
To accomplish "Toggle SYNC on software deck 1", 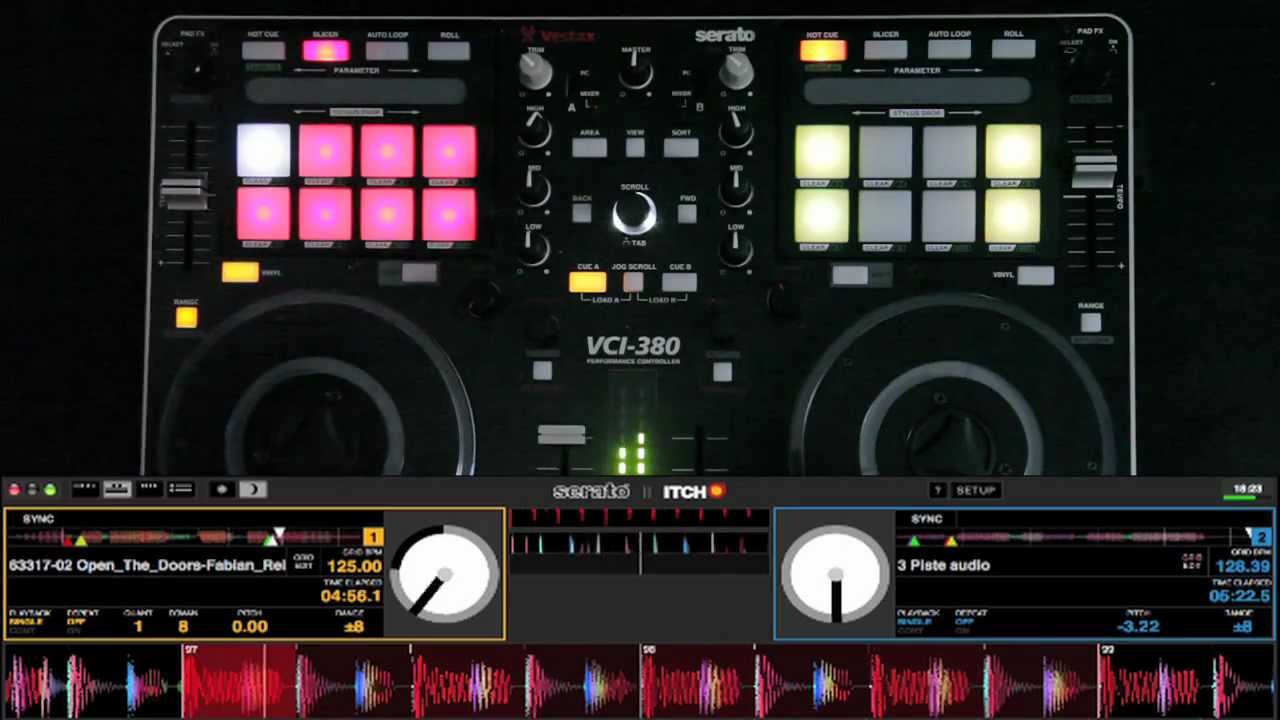I will click(x=38, y=519).
